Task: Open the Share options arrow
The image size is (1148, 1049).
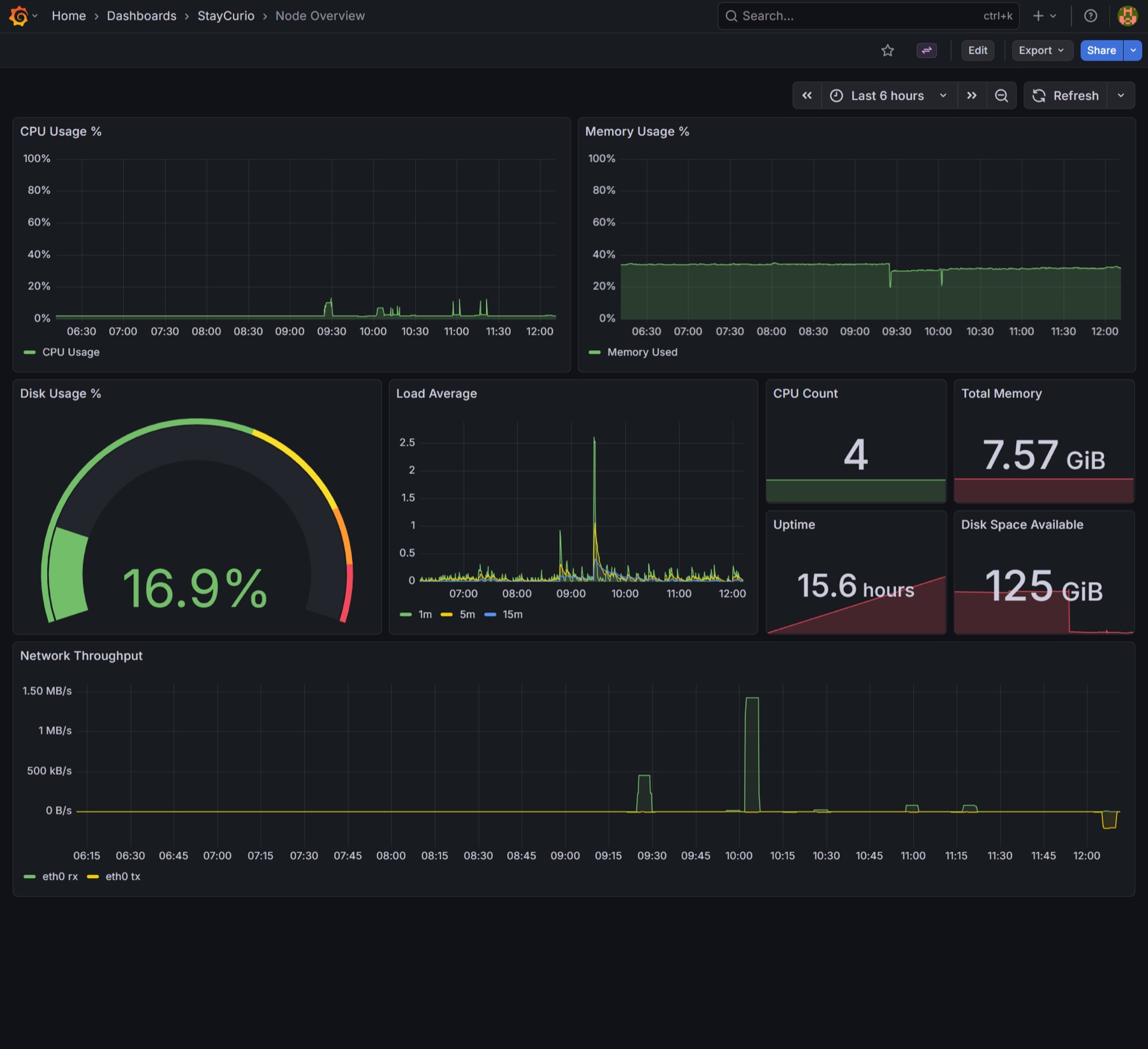Action: tap(1133, 50)
